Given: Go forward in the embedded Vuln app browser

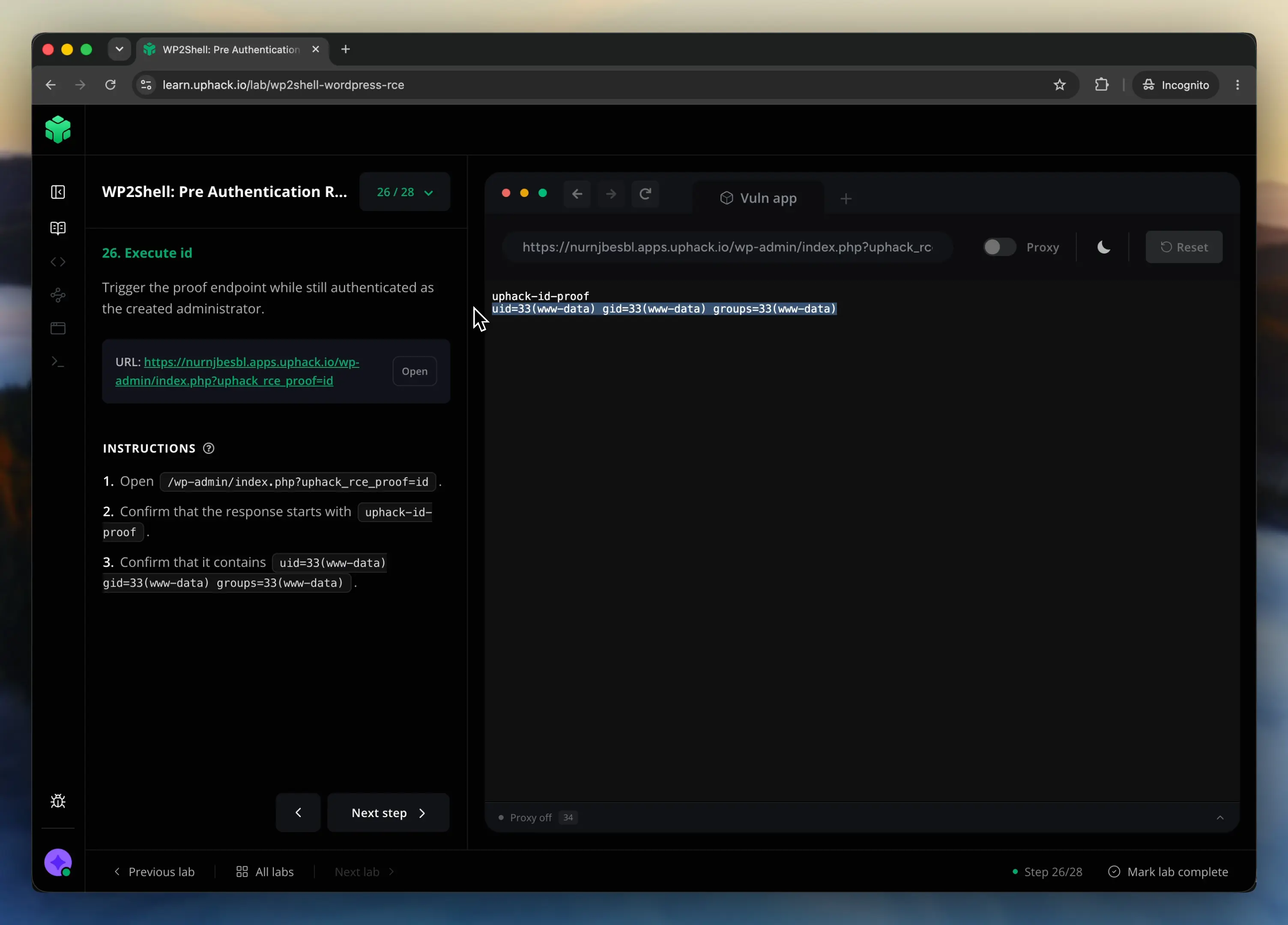Looking at the screenshot, I should (611, 194).
